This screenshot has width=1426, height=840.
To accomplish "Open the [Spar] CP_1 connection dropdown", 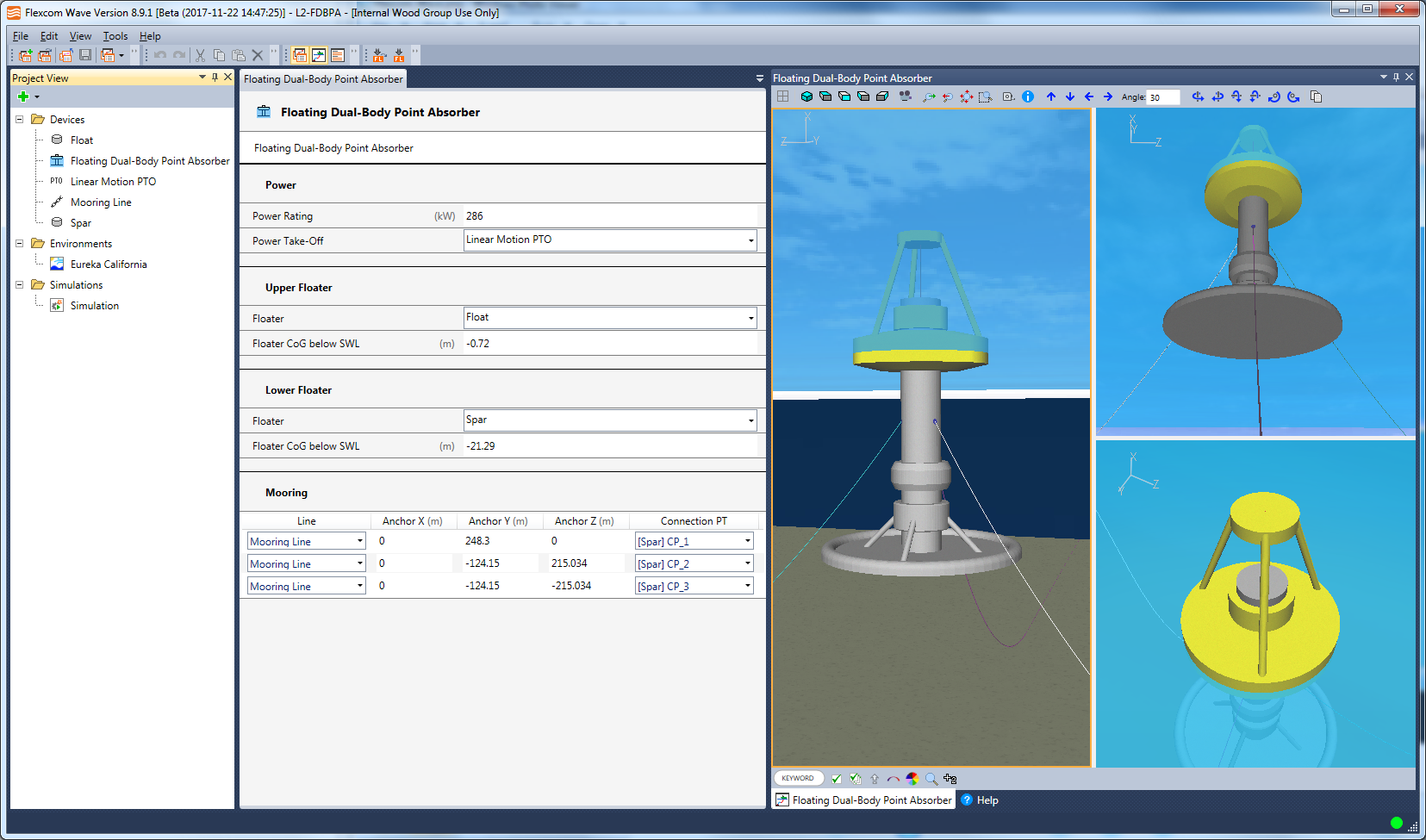I will tap(748, 541).
